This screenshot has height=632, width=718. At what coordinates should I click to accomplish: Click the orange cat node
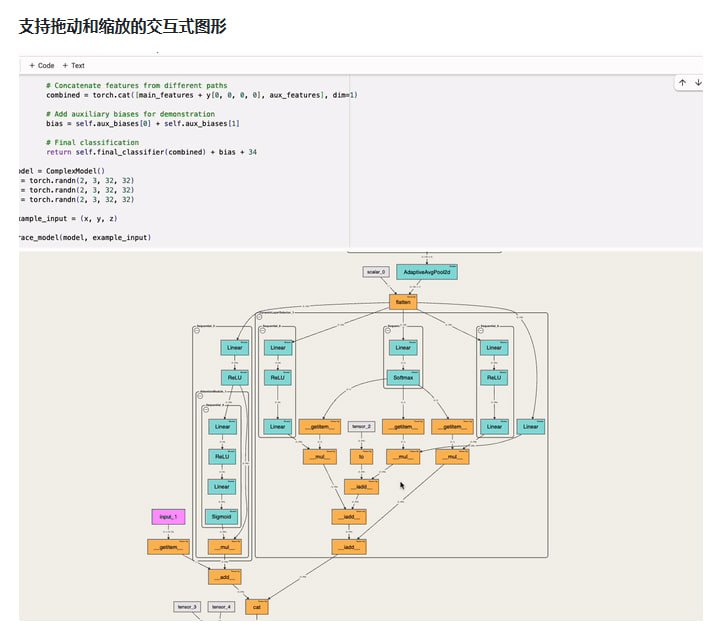pos(257,606)
